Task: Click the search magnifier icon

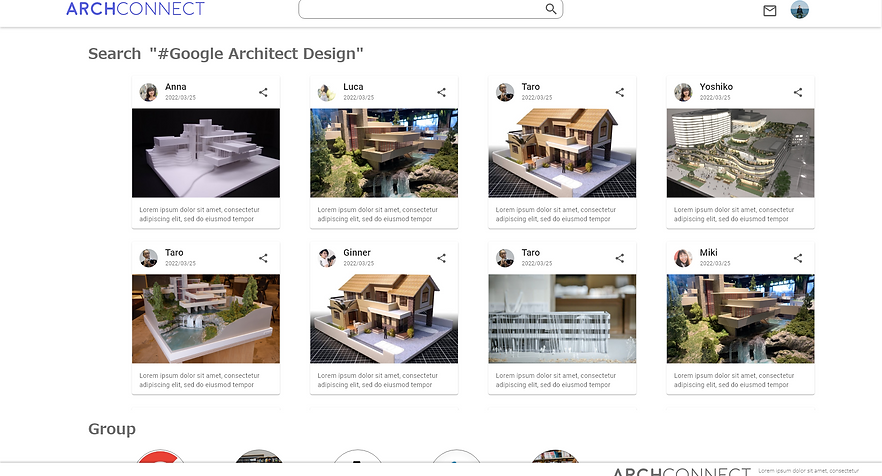Action: click(551, 9)
